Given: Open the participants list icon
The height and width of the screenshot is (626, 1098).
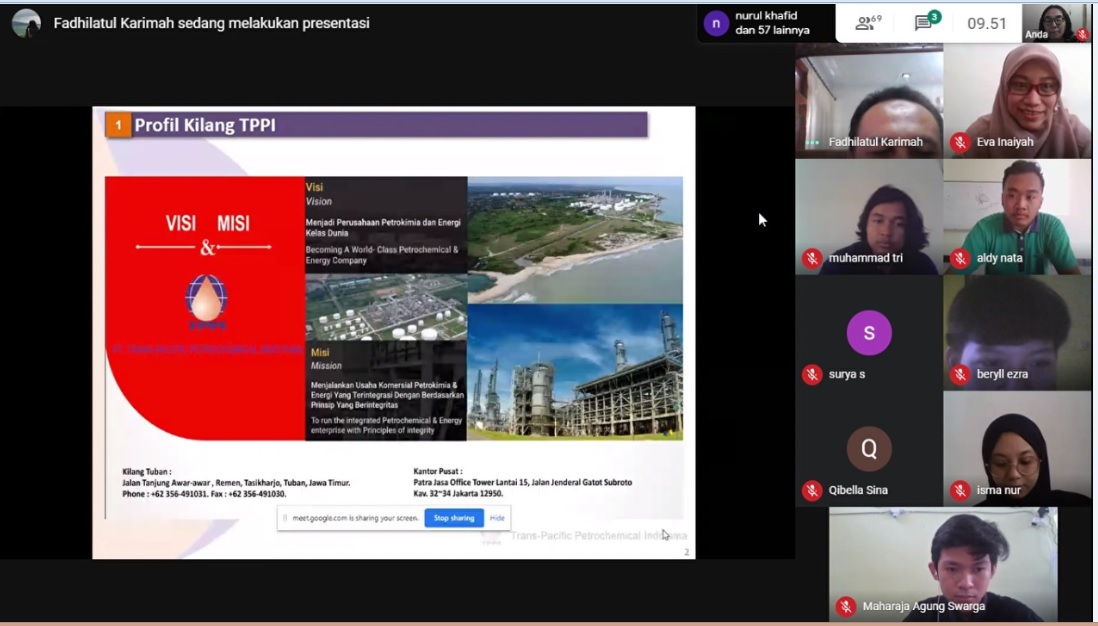Looking at the screenshot, I should 867,23.
